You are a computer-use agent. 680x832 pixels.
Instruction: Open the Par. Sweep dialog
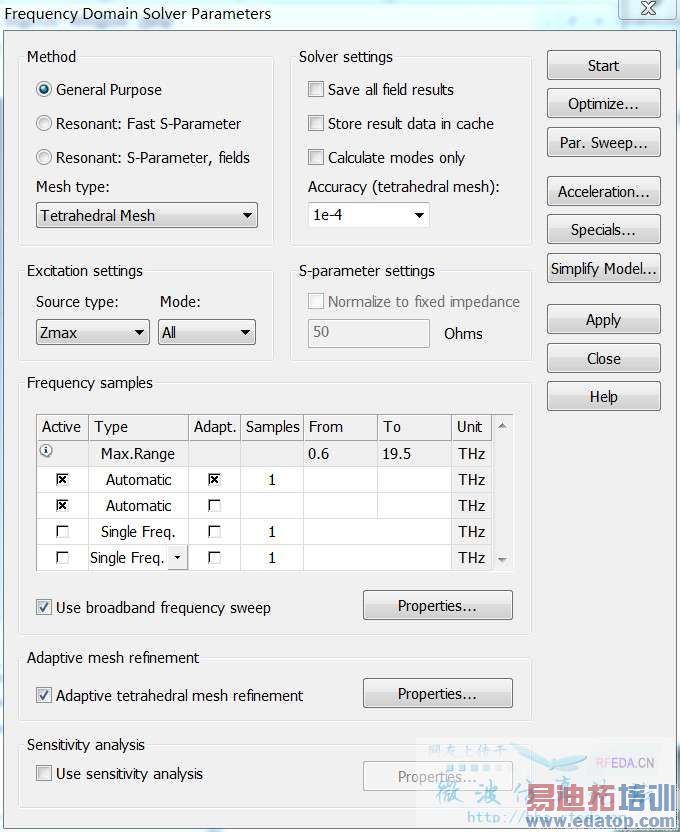tap(603, 143)
